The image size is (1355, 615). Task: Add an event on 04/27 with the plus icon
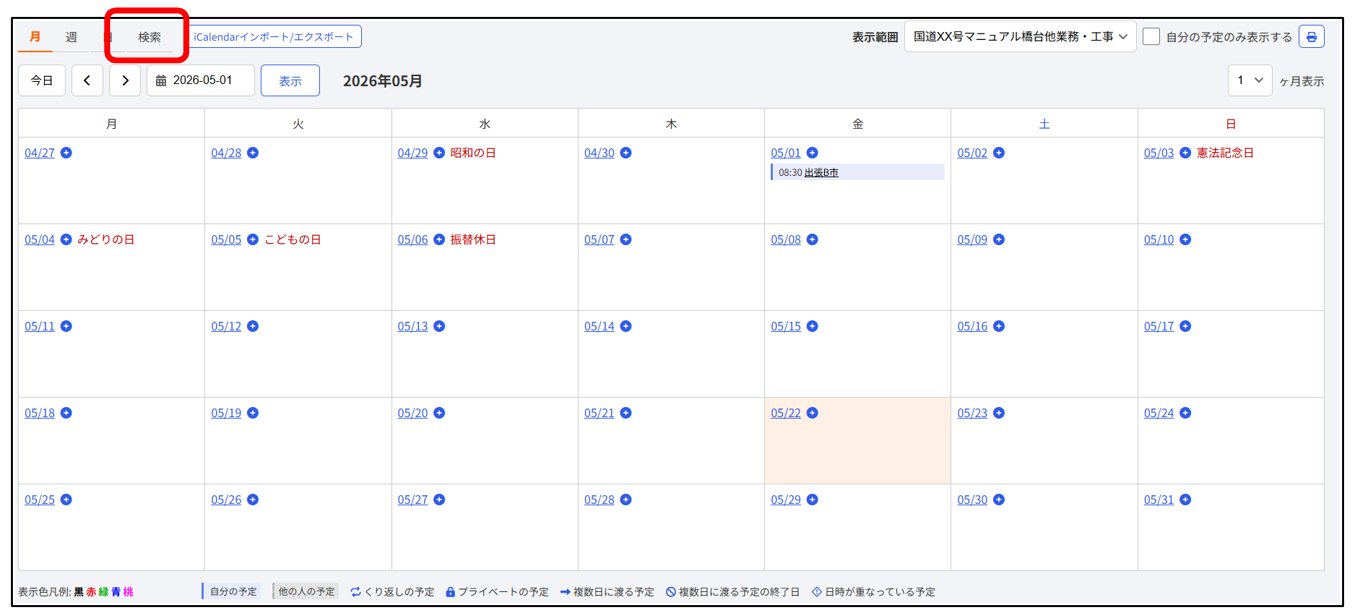66,153
